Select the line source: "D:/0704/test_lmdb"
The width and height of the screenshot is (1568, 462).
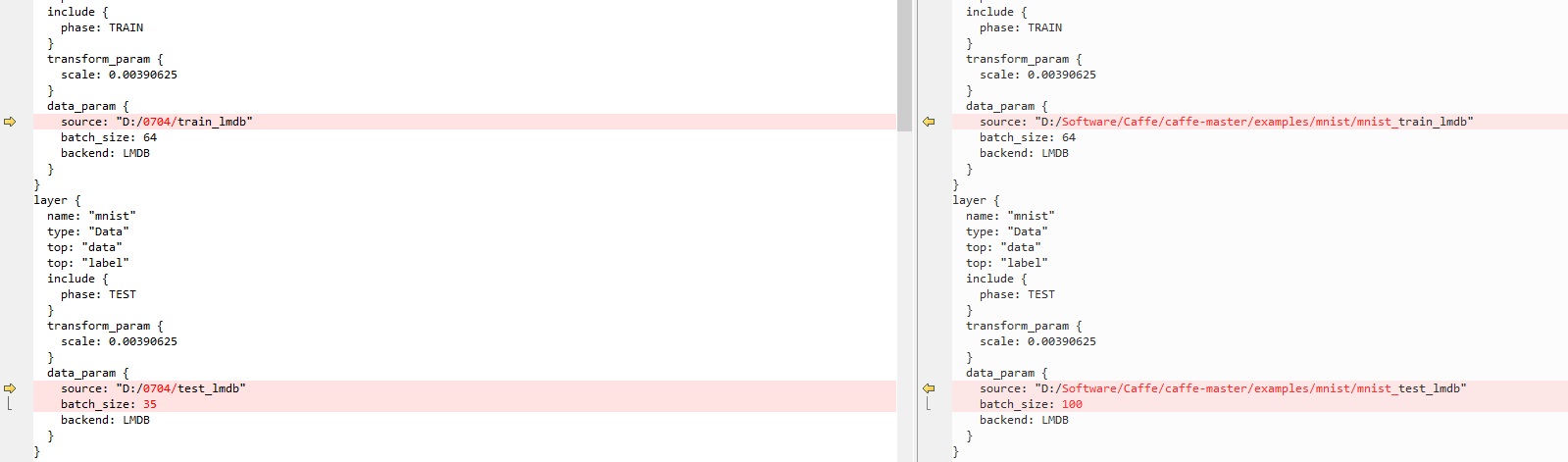coord(465,388)
